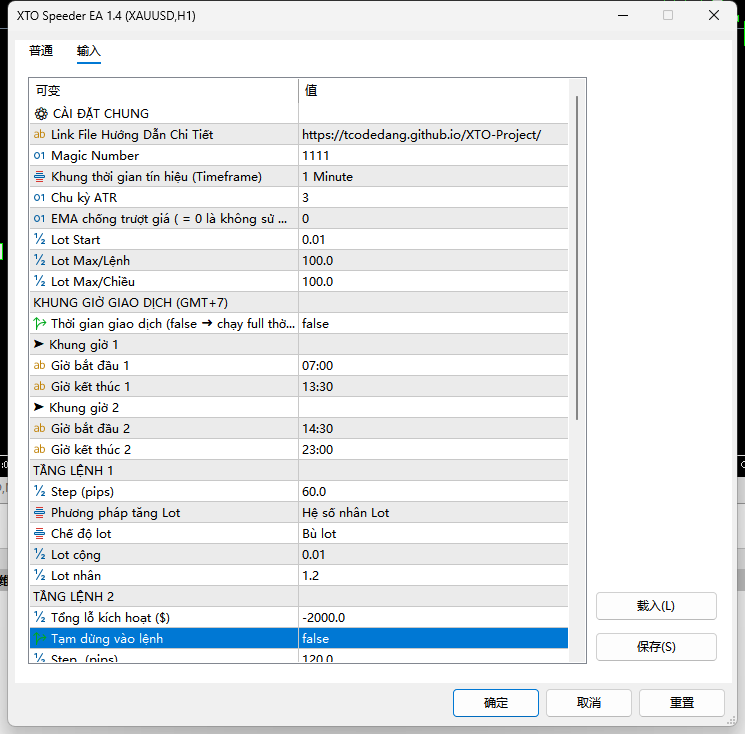Click the enum icon for Khung thời gian tín hiệu
Image resolution: width=745 pixels, height=734 pixels.
click(39, 177)
